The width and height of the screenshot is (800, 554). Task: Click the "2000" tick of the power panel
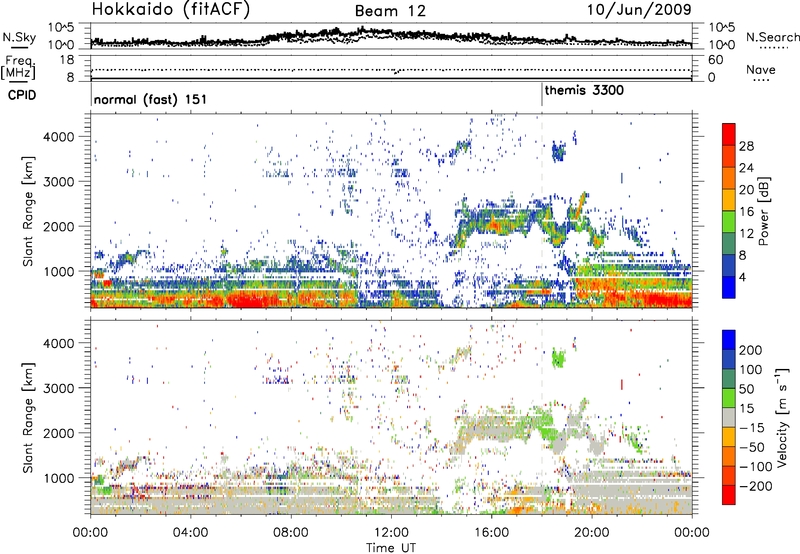tap(58, 226)
